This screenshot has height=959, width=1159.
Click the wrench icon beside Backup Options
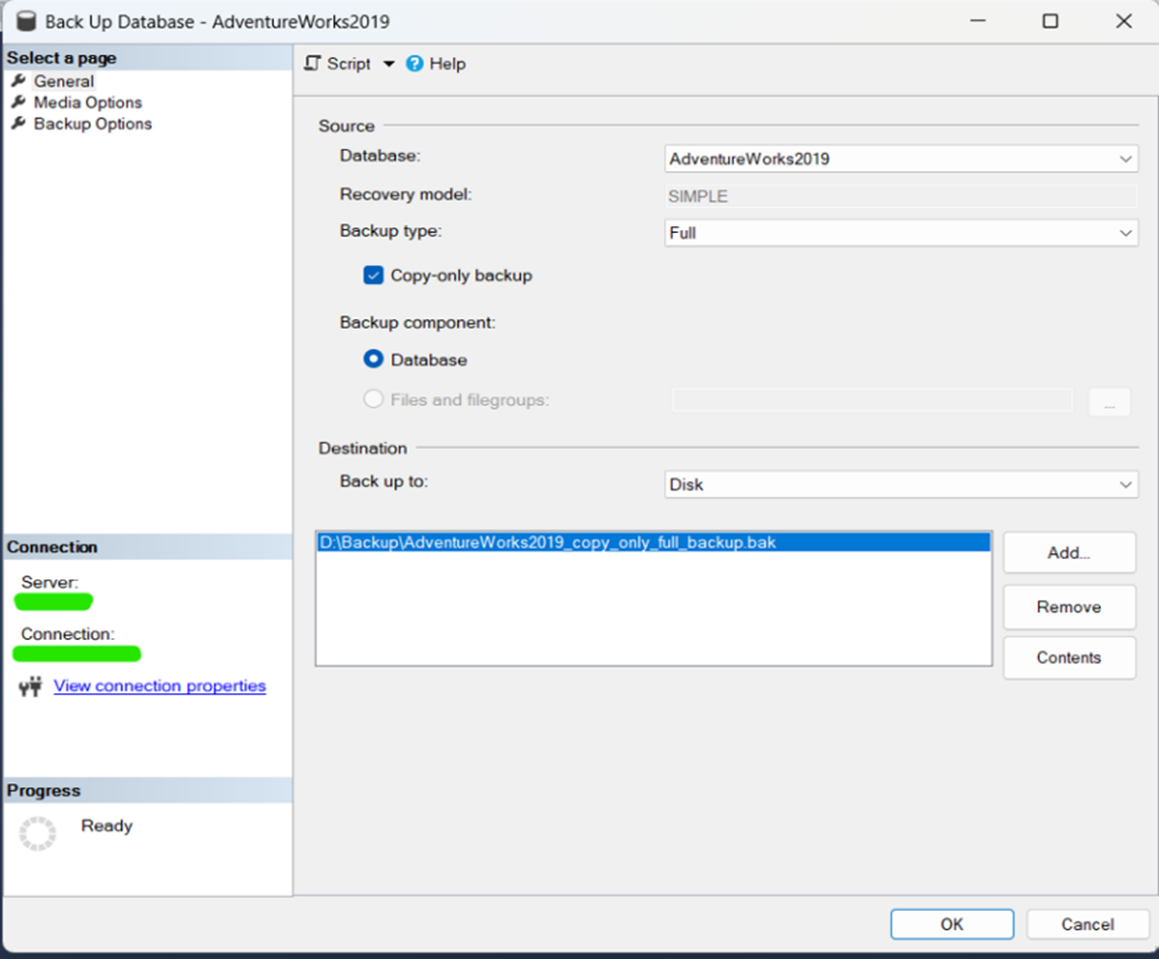coord(18,123)
